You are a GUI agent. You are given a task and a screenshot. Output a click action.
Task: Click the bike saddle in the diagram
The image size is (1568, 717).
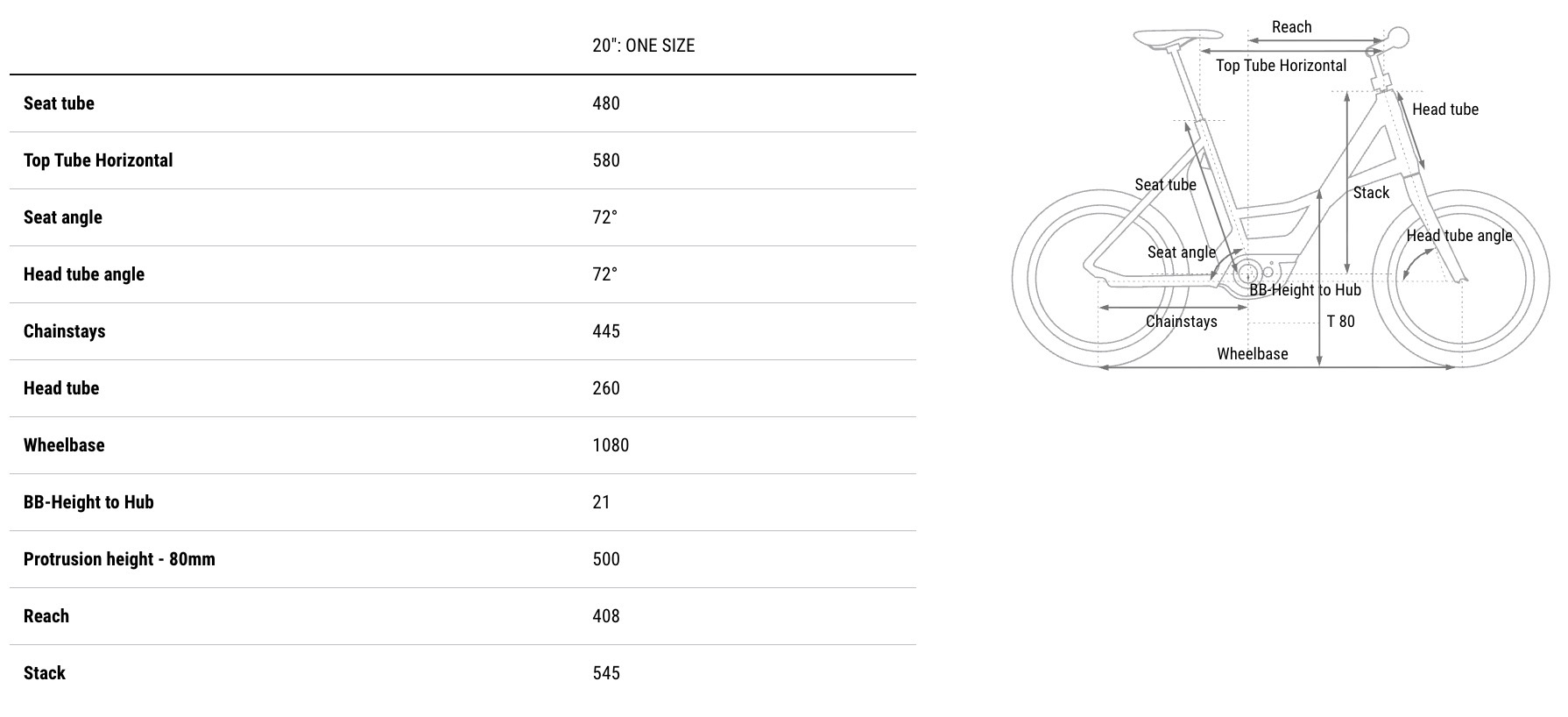(x=1176, y=37)
